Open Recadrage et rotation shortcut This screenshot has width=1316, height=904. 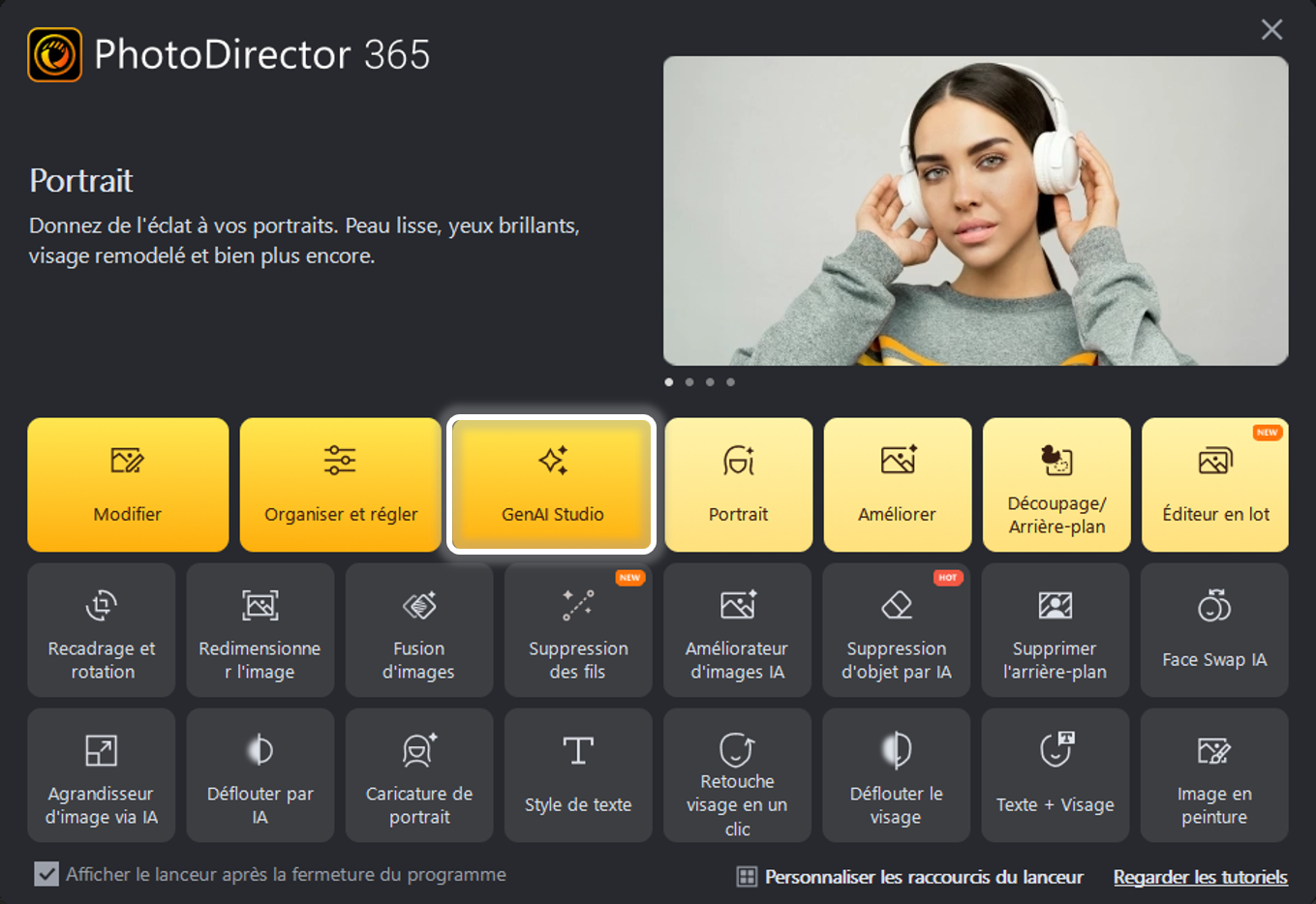click(x=102, y=630)
